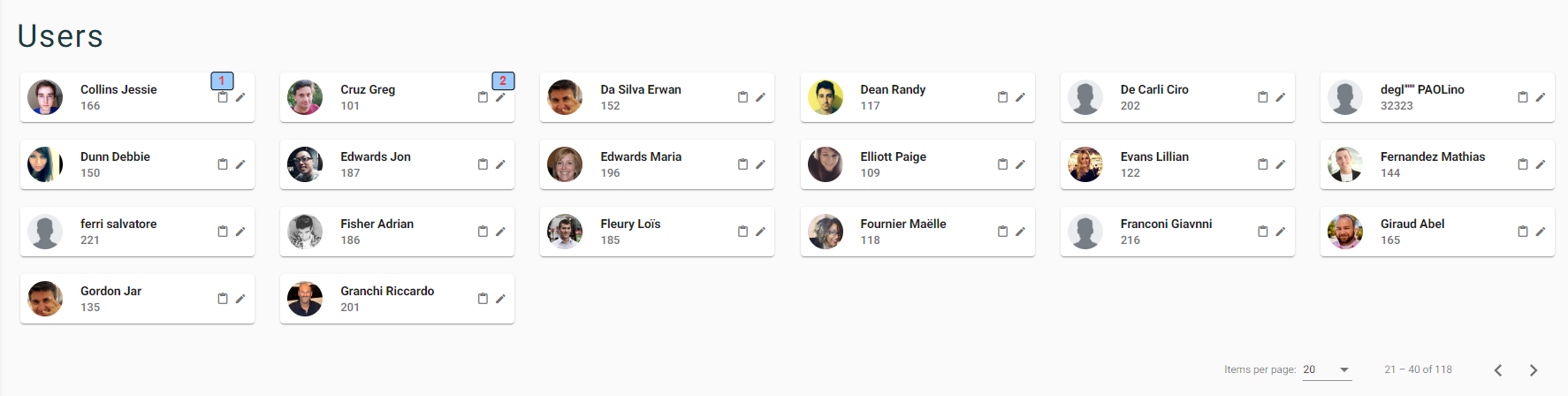
Task: Edit the Giraud Abel user entry
Action: pyautogui.click(x=1540, y=232)
